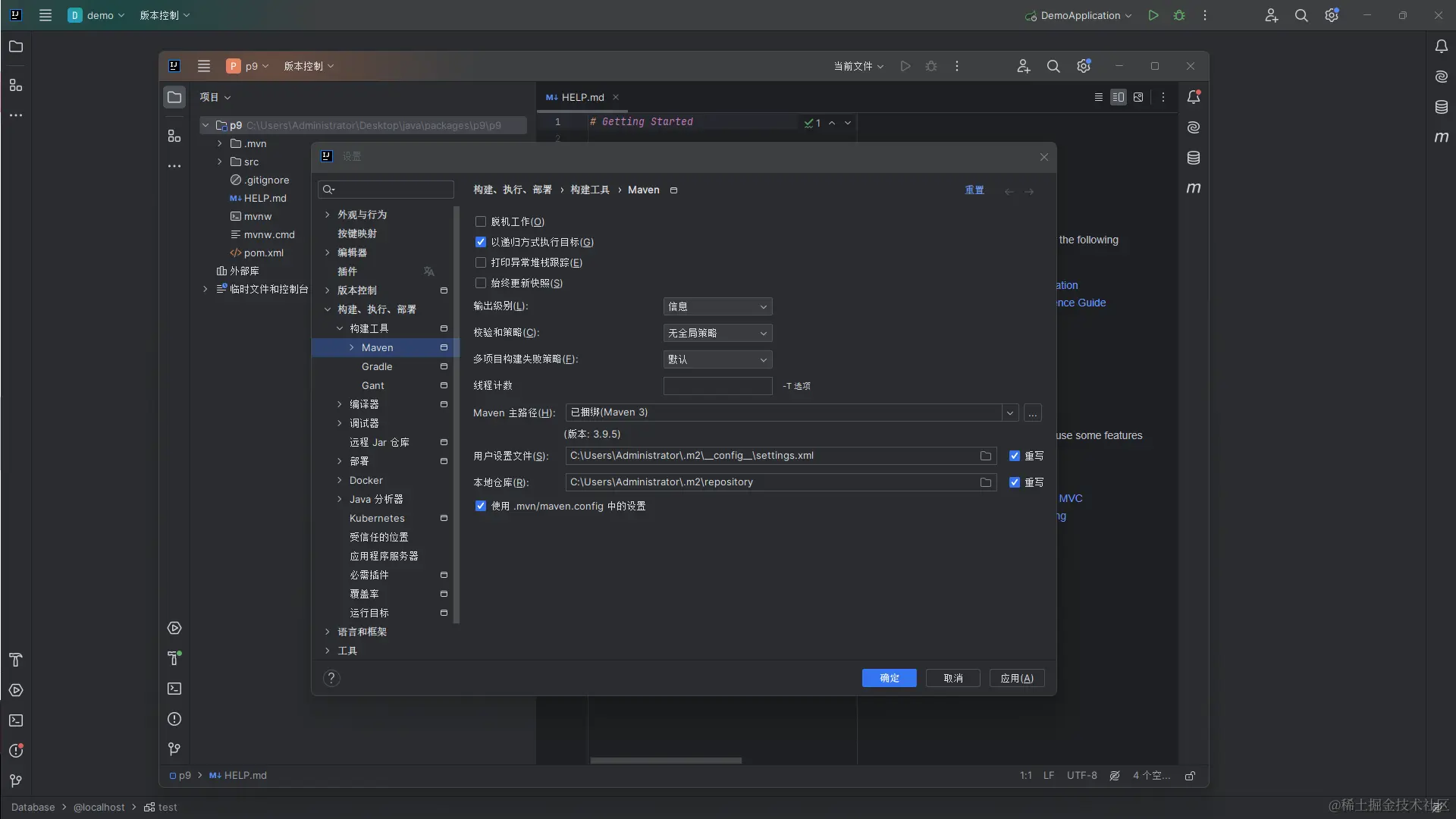Enable 始终更新快照 checkbox
1456x819 pixels.
[x=481, y=283]
